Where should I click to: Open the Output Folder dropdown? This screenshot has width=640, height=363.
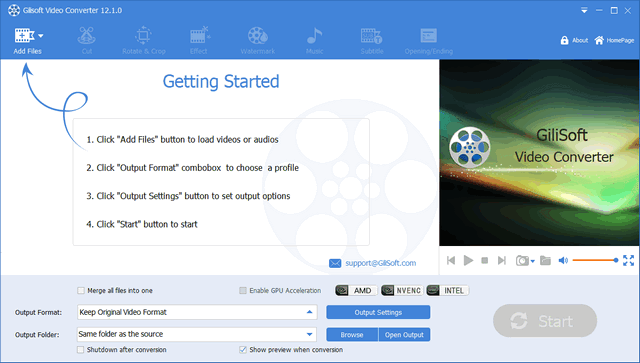coord(309,334)
